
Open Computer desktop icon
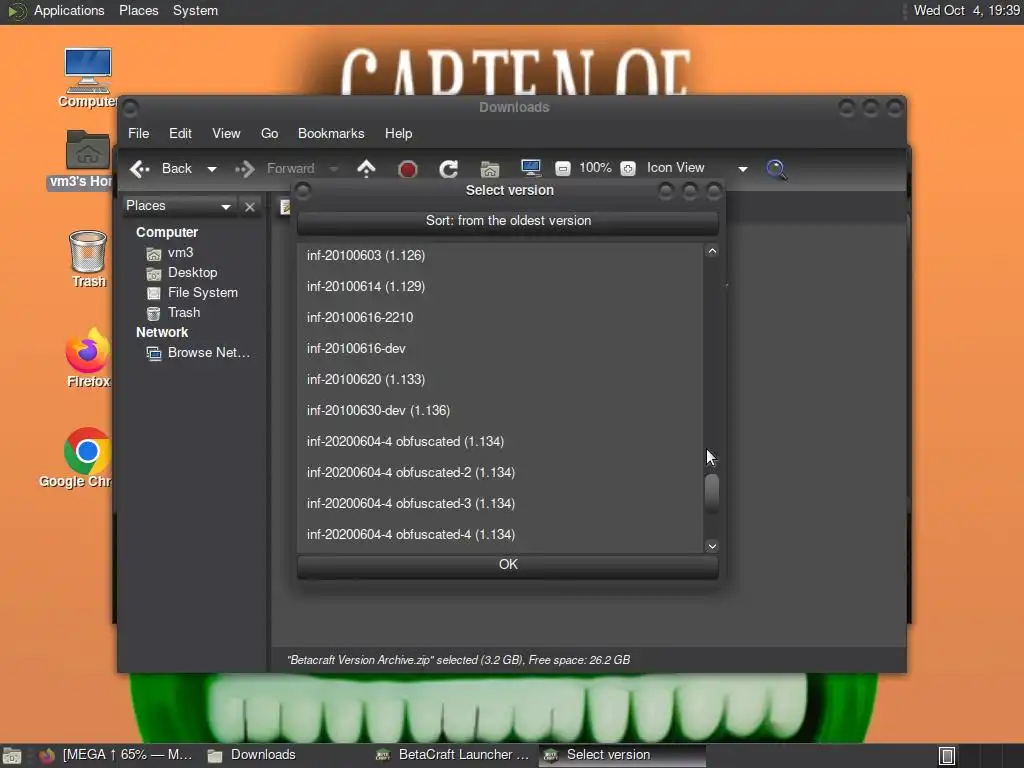88,77
